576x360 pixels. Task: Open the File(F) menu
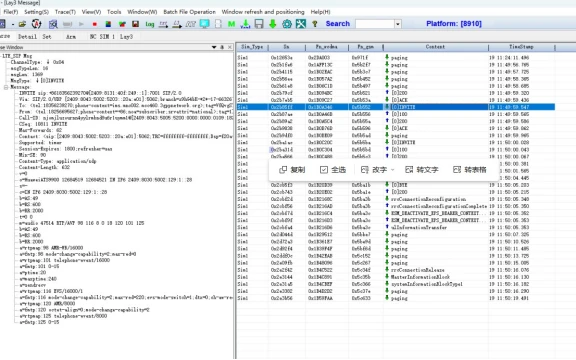tap(10, 12)
